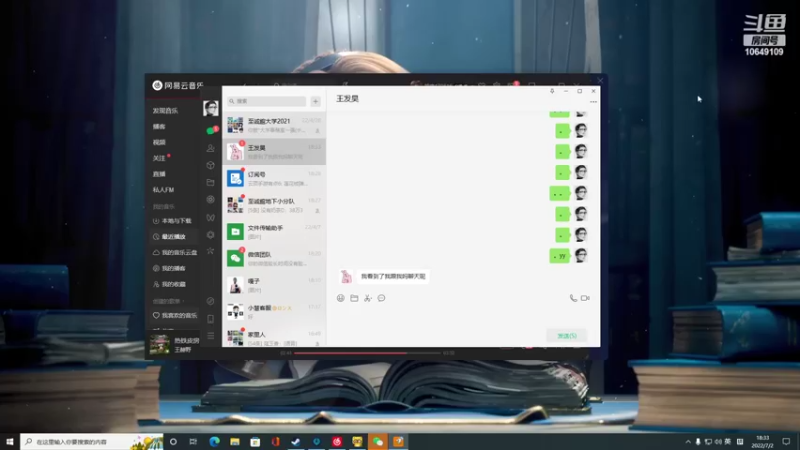
Task: Open 发现音乐 in NetEase Music sidebar
Action: (x=165, y=111)
